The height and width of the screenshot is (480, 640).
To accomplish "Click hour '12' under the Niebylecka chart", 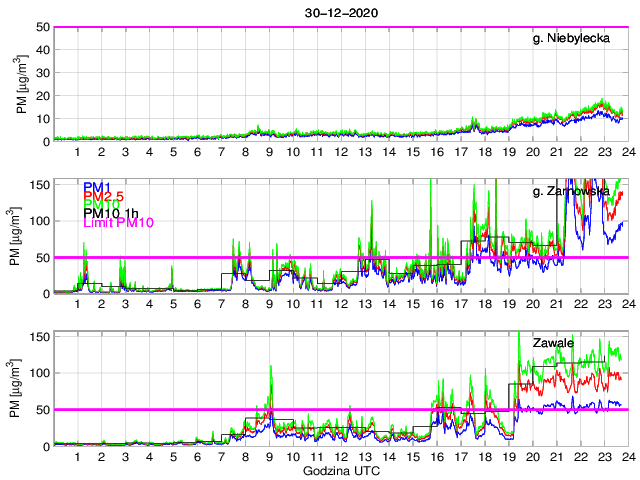I will 341,152.
